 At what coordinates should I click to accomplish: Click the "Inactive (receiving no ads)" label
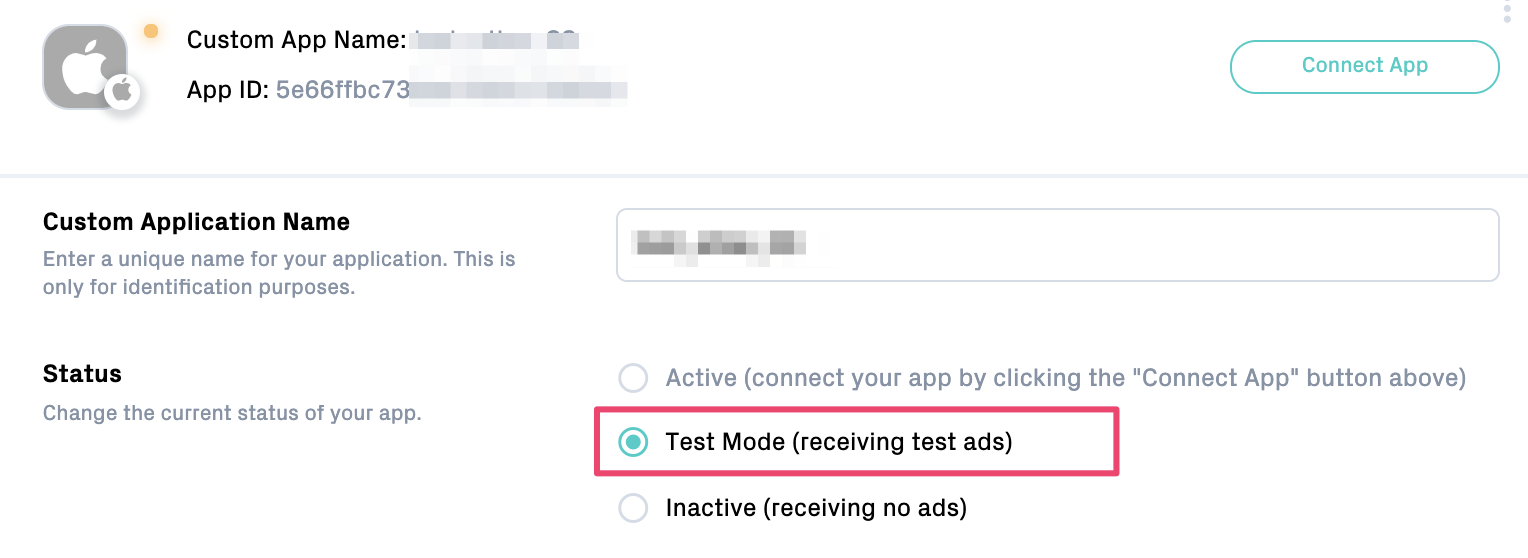point(816,508)
